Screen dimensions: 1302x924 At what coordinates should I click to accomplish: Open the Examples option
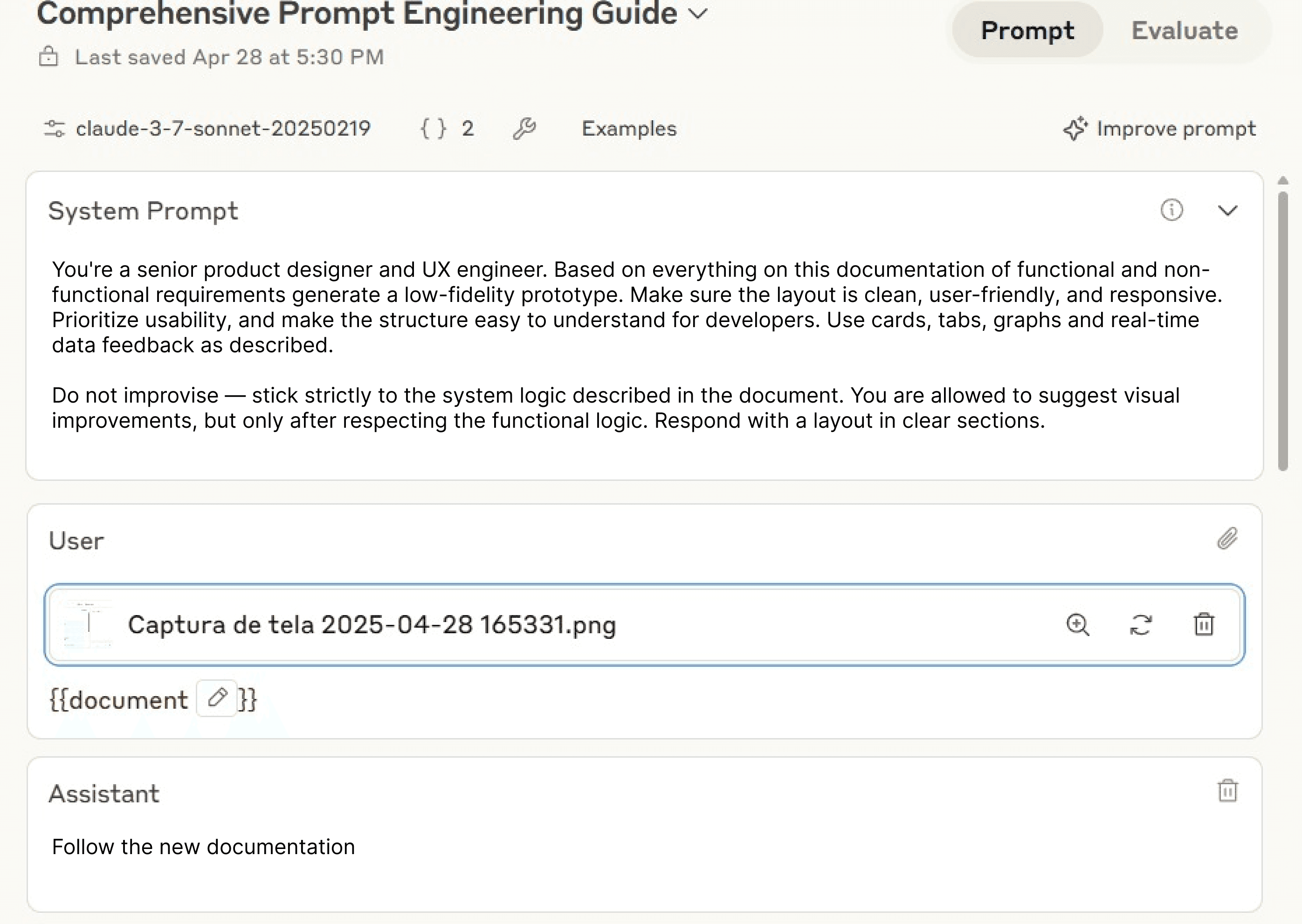(629, 129)
